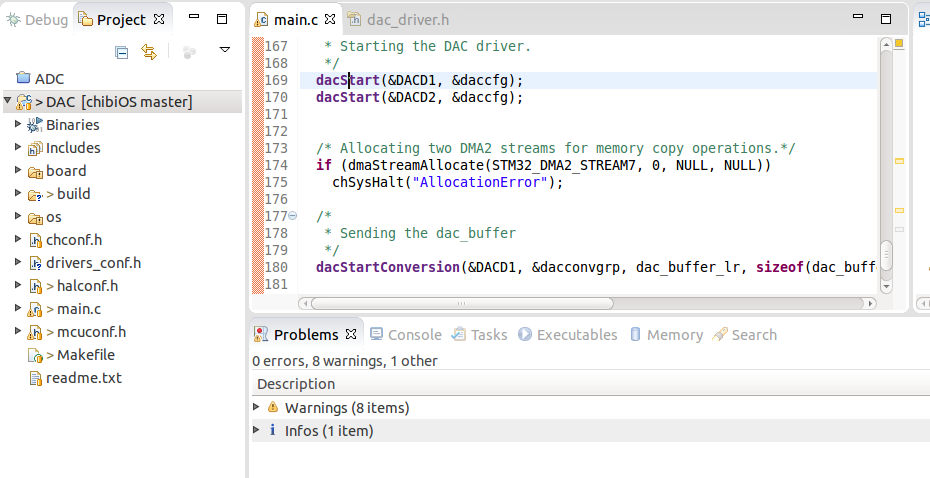Click the drivers_conf.h header file icon
This screenshot has height=478, width=930.
[35, 263]
